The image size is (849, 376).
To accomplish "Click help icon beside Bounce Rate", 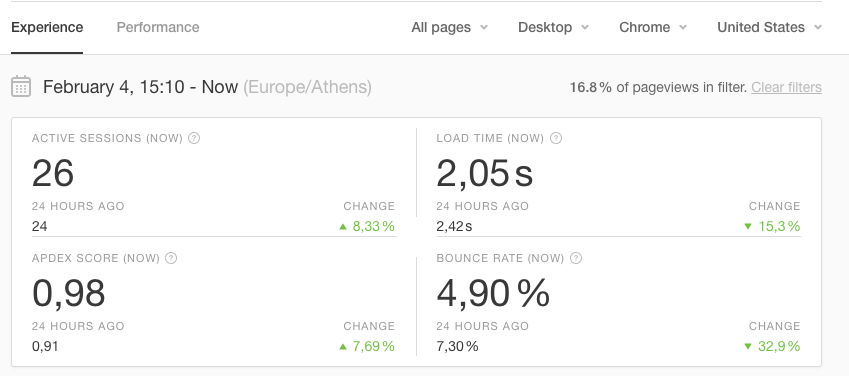I will pos(576,258).
